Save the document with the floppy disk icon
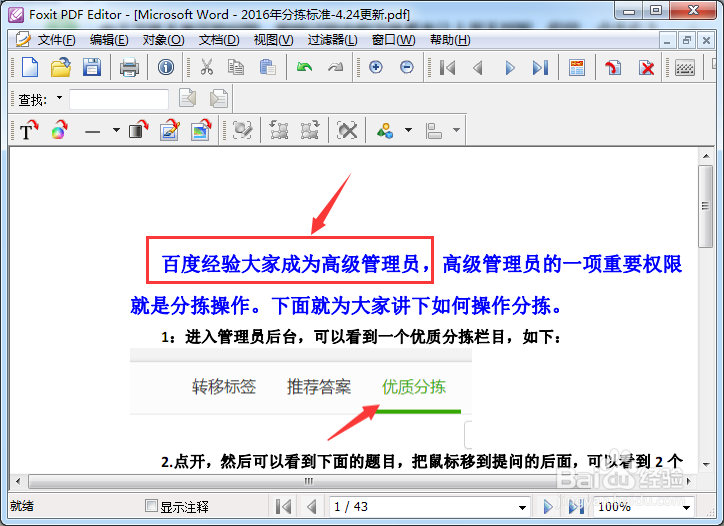 [x=92, y=67]
